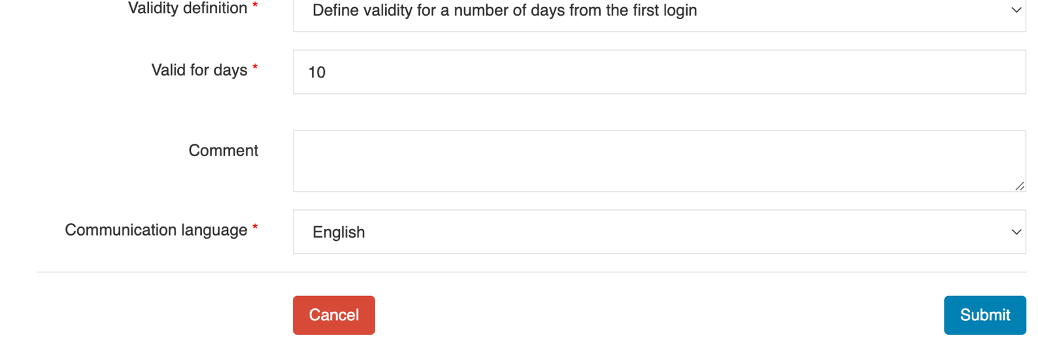
Task: Click the red asterisk beside Valid for days
Action: click(255, 68)
